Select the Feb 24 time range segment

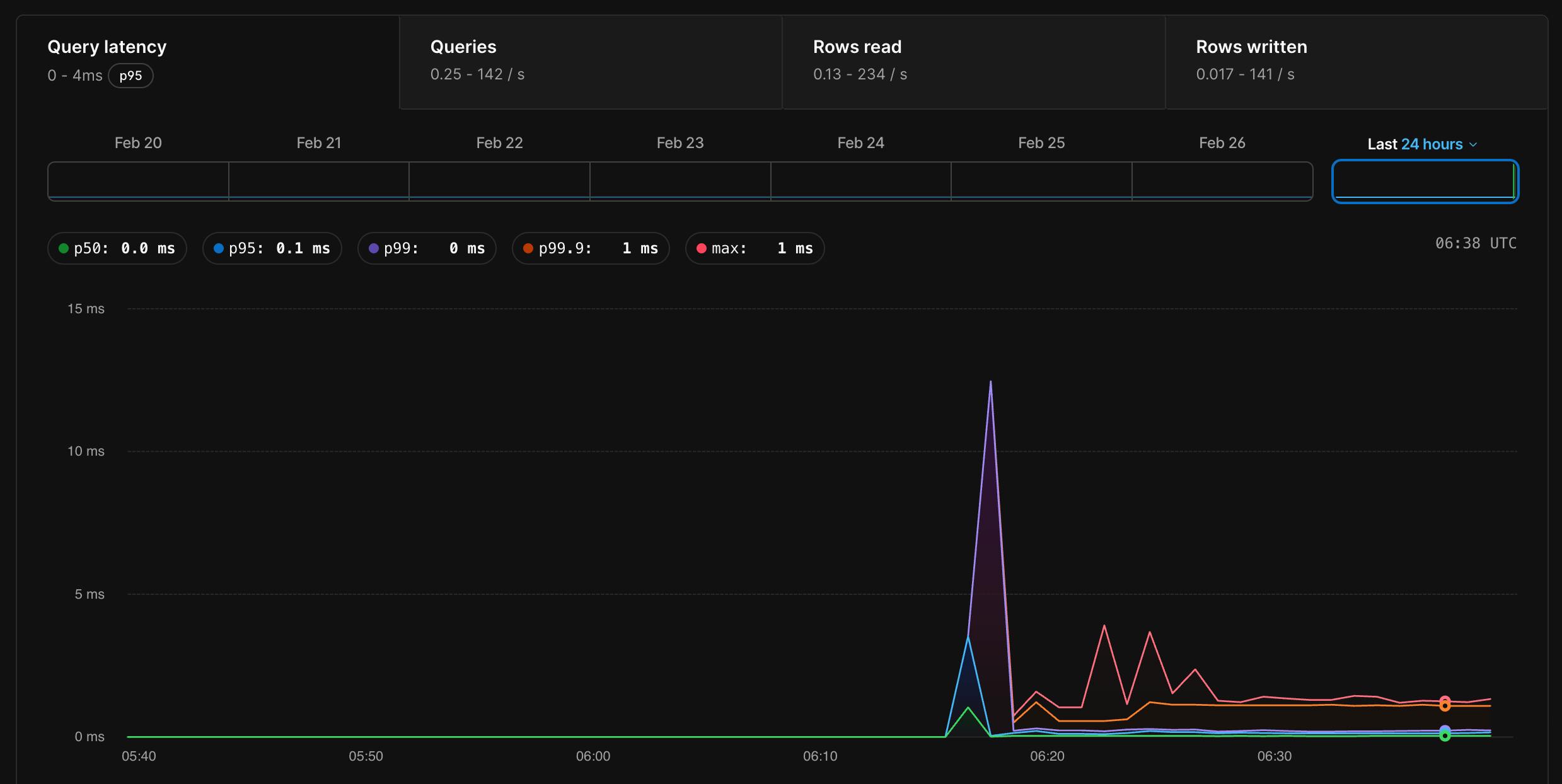click(x=860, y=182)
